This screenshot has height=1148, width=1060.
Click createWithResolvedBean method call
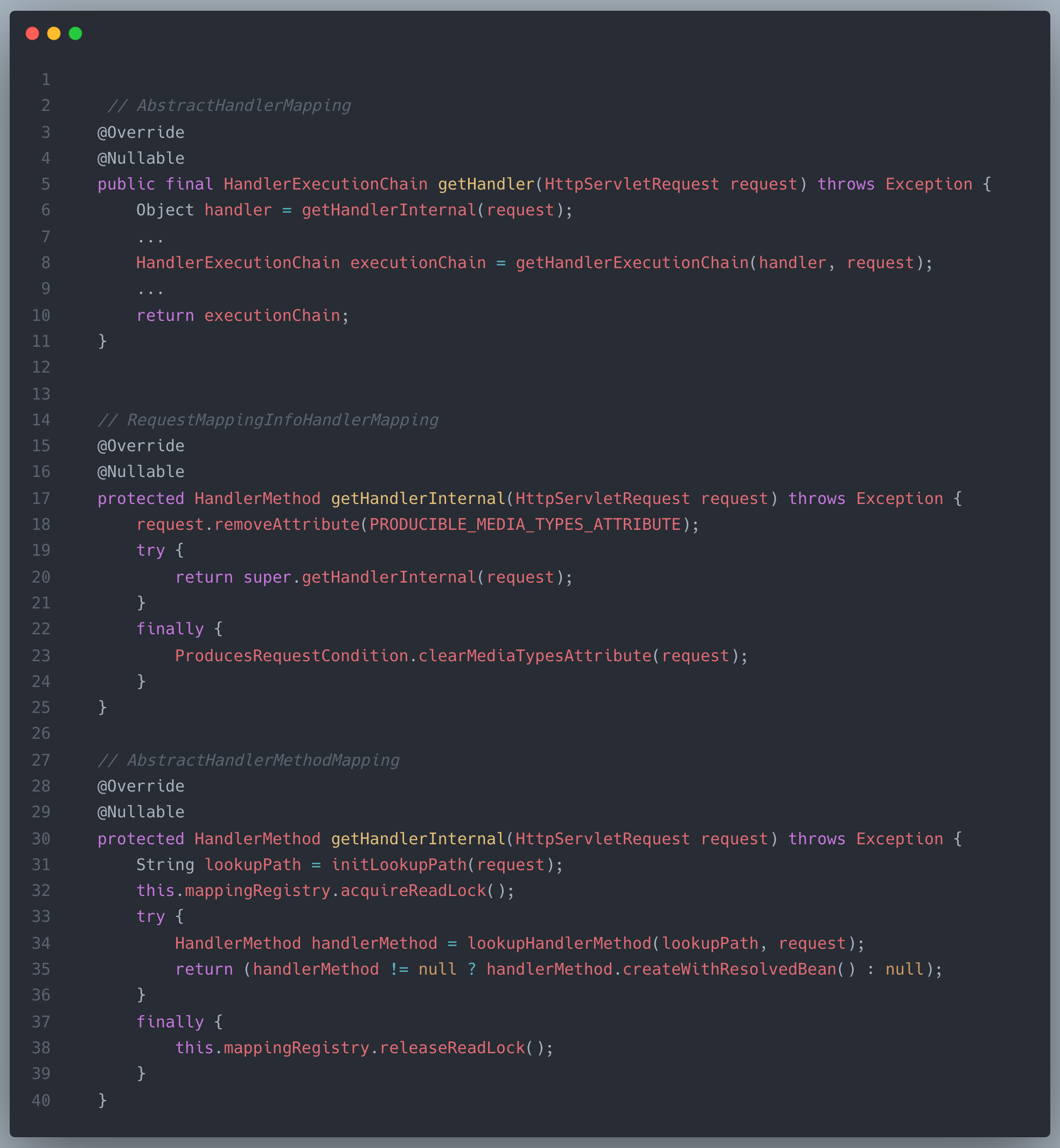[x=729, y=969]
